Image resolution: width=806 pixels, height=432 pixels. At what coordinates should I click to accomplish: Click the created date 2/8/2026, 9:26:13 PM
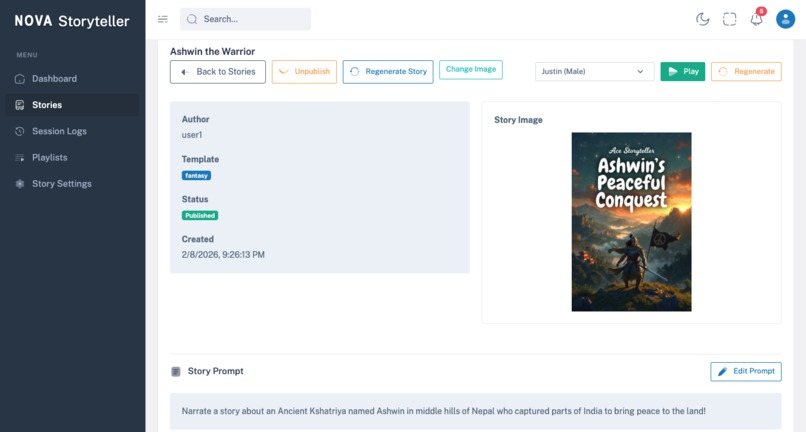click(x=223, y=255)
